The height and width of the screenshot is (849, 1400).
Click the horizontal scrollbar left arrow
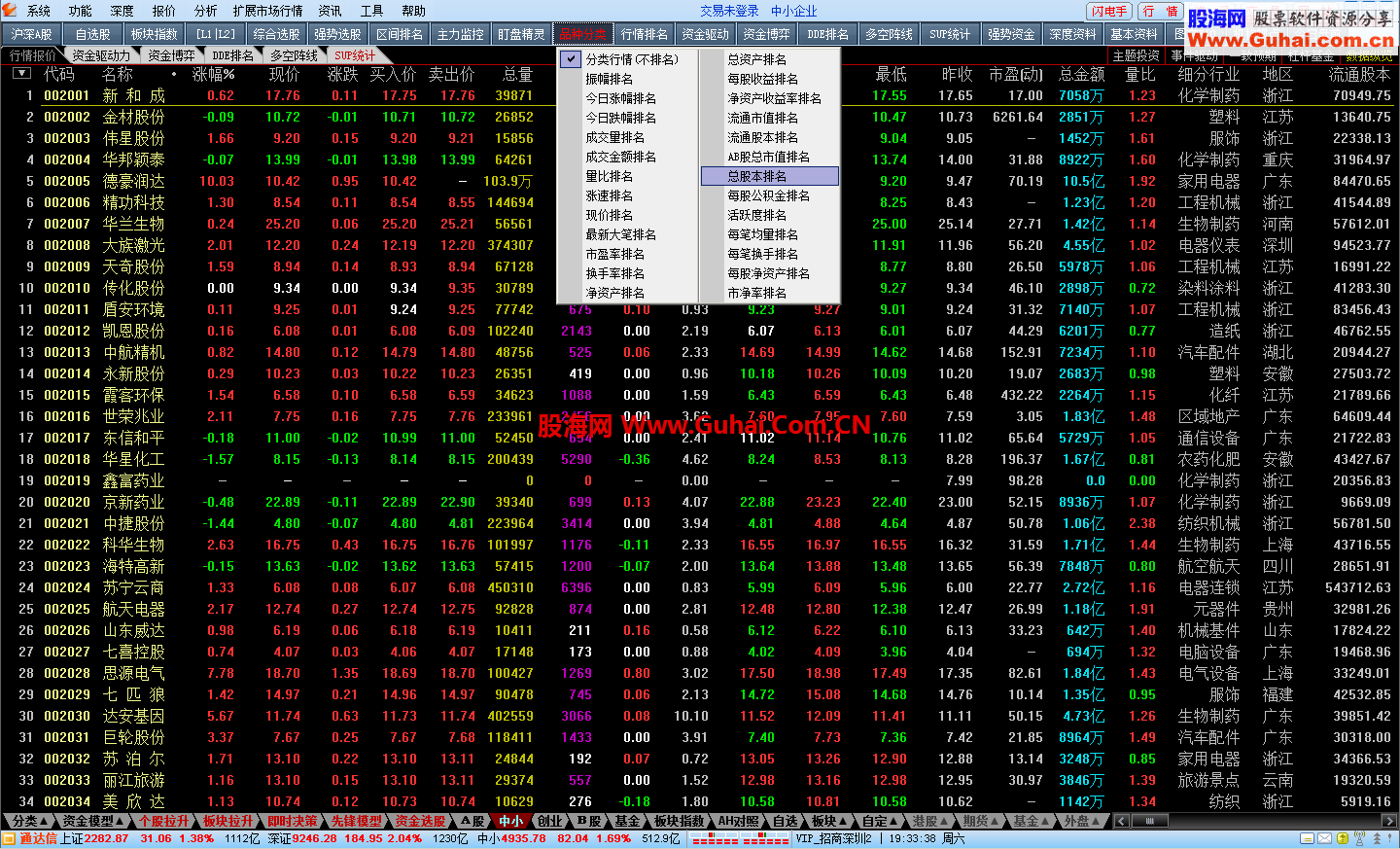tap(1121, 822)
